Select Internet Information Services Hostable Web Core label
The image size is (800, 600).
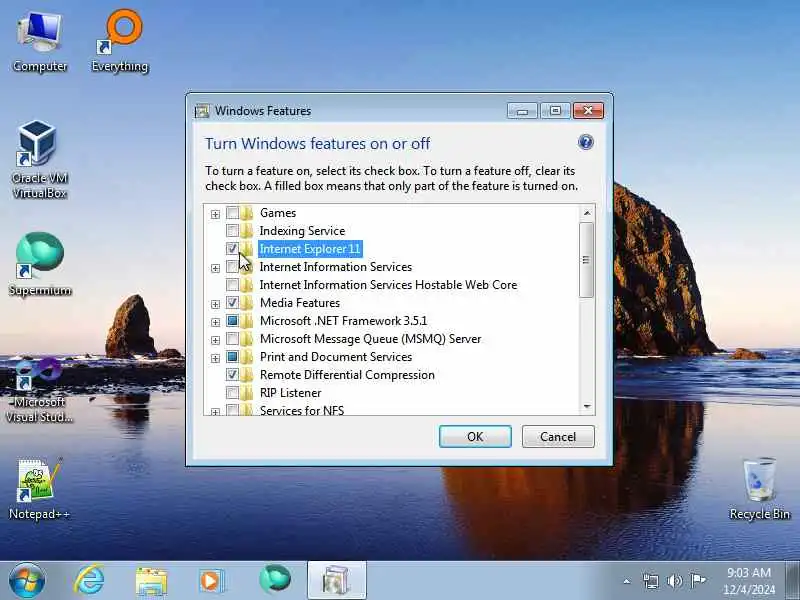point(388,285)
